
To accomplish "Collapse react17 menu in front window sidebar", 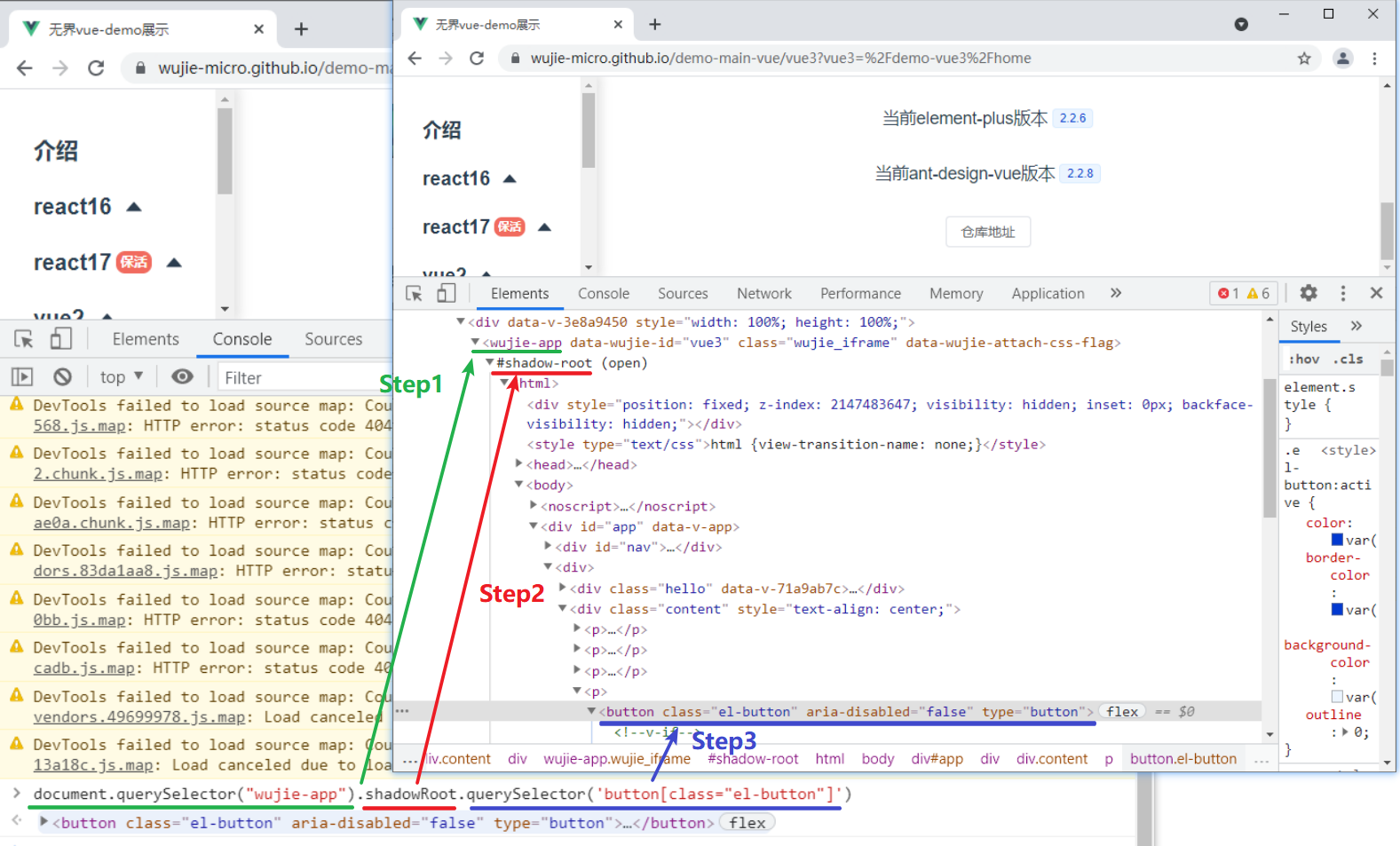I will 545,227.
